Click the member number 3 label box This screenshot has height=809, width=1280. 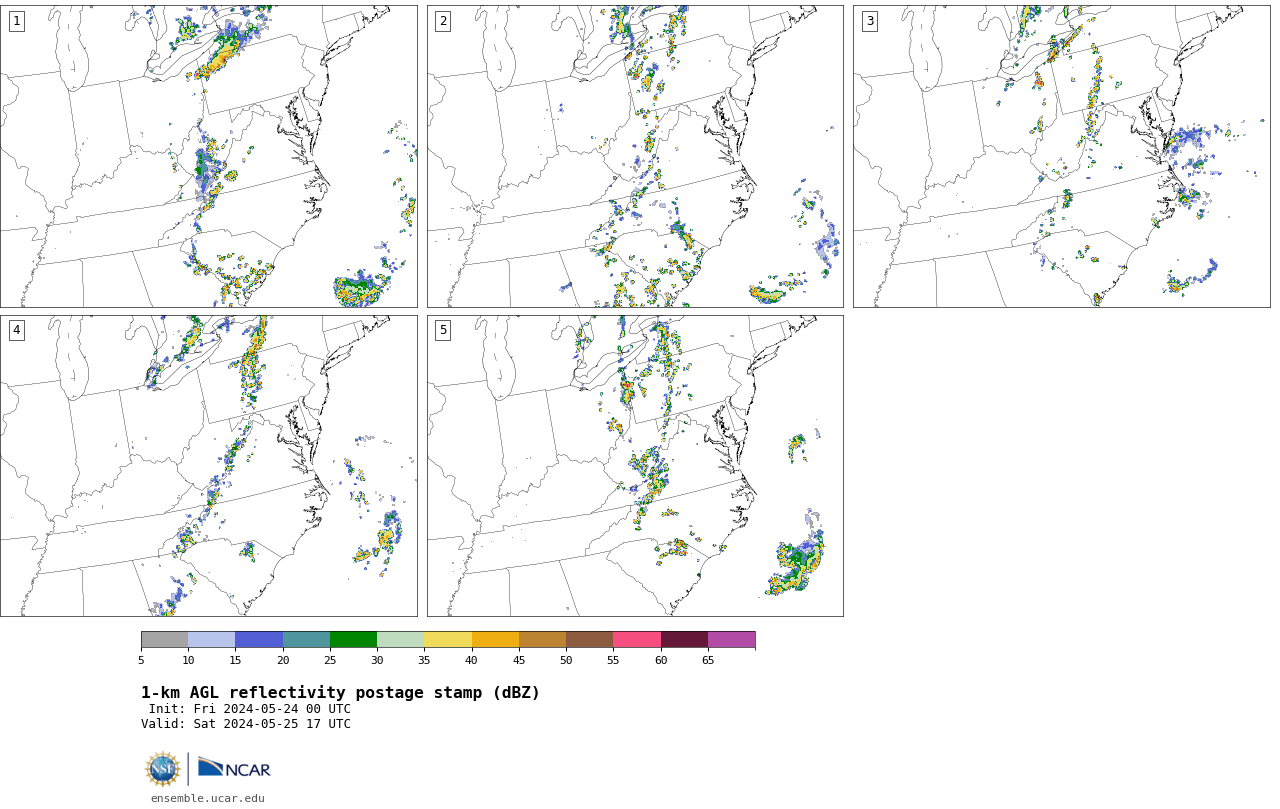point(869,21)
